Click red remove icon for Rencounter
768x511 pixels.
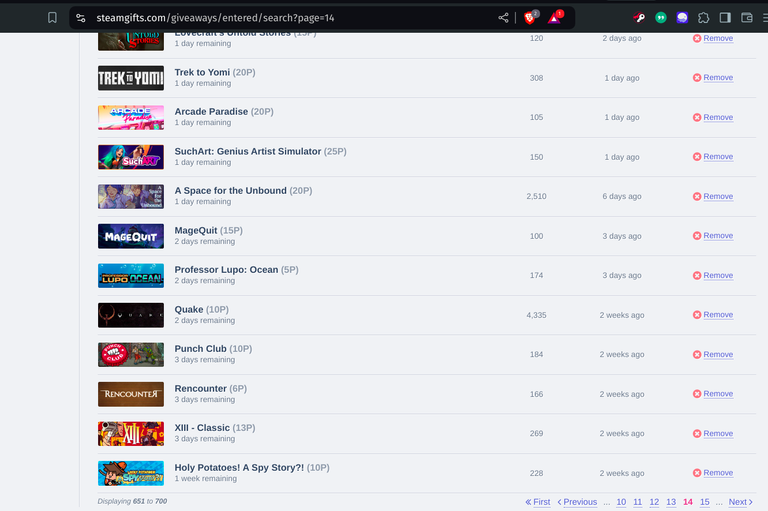click(697, 394)
